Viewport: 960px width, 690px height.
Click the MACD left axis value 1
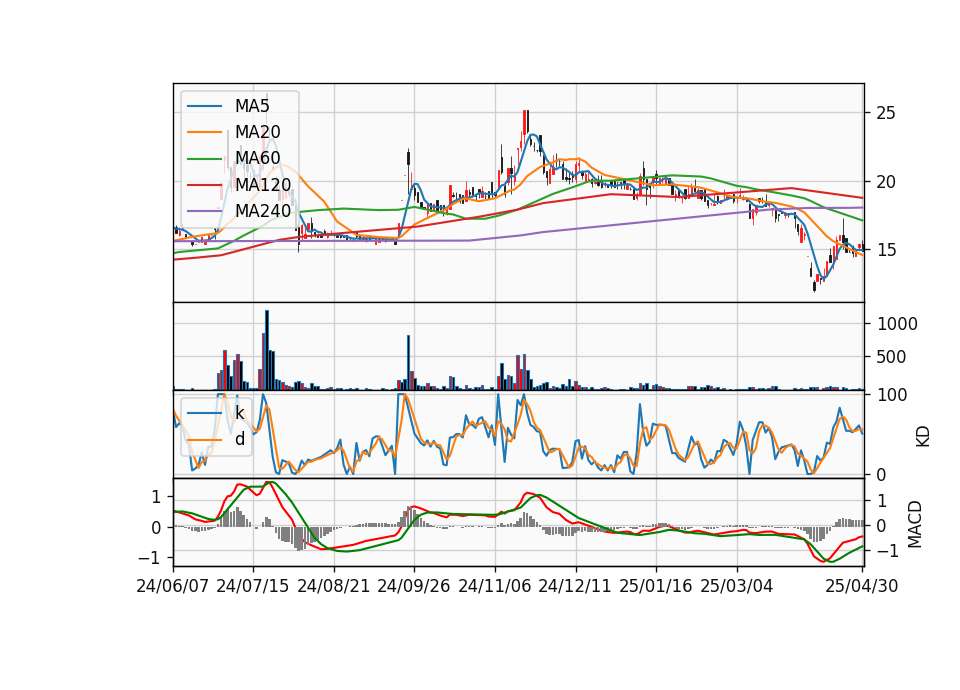click(156, 497)
